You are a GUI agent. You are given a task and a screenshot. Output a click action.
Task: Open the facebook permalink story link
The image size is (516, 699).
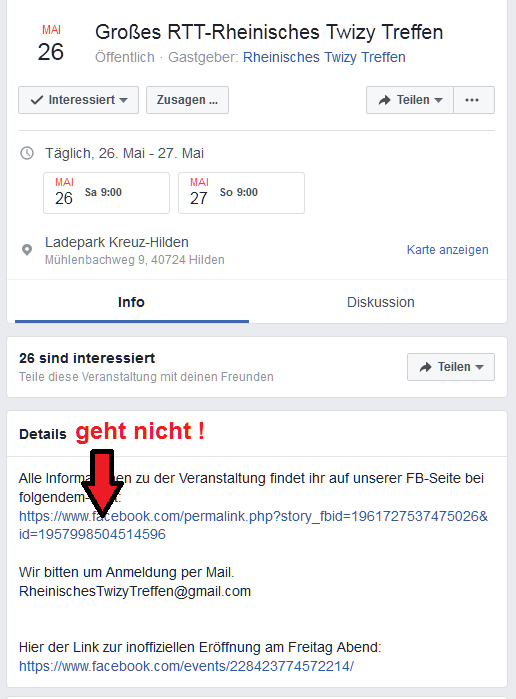[x=253, y=525]
